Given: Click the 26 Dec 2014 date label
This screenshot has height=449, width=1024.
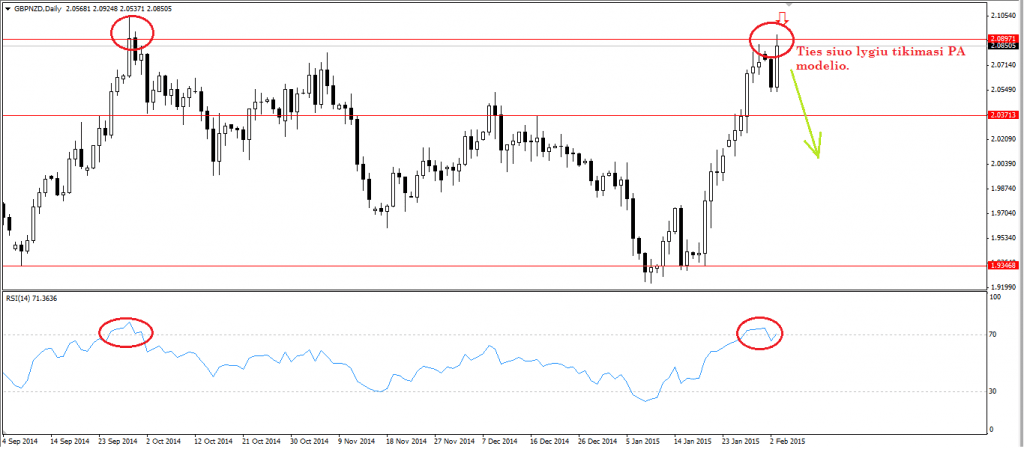Looking at the screenshot, I should 598,441.
